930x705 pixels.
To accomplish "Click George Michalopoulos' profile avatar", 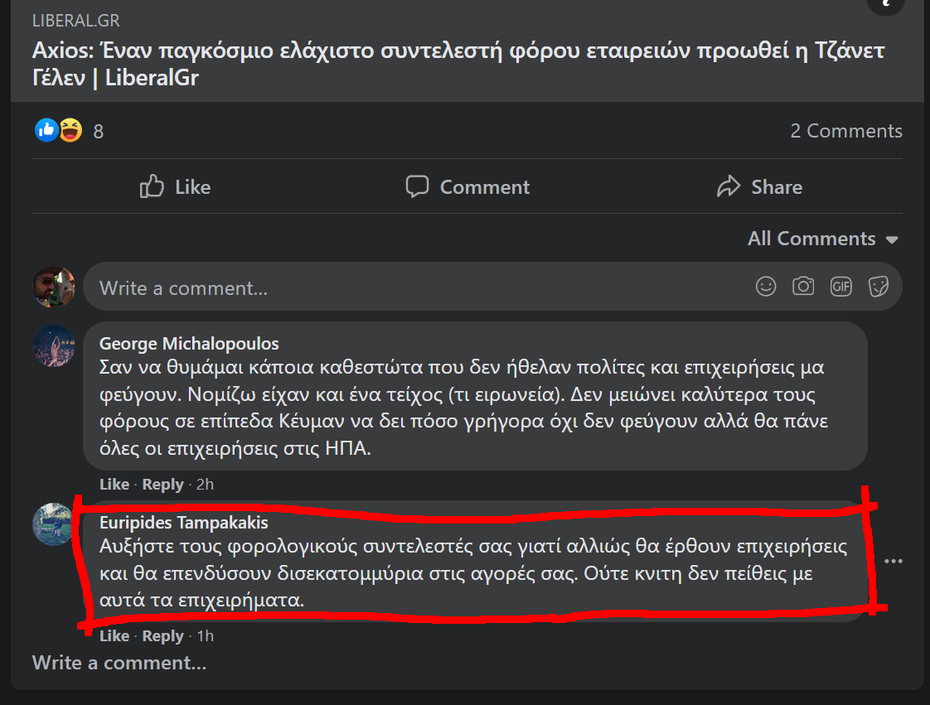I will 53,346.
